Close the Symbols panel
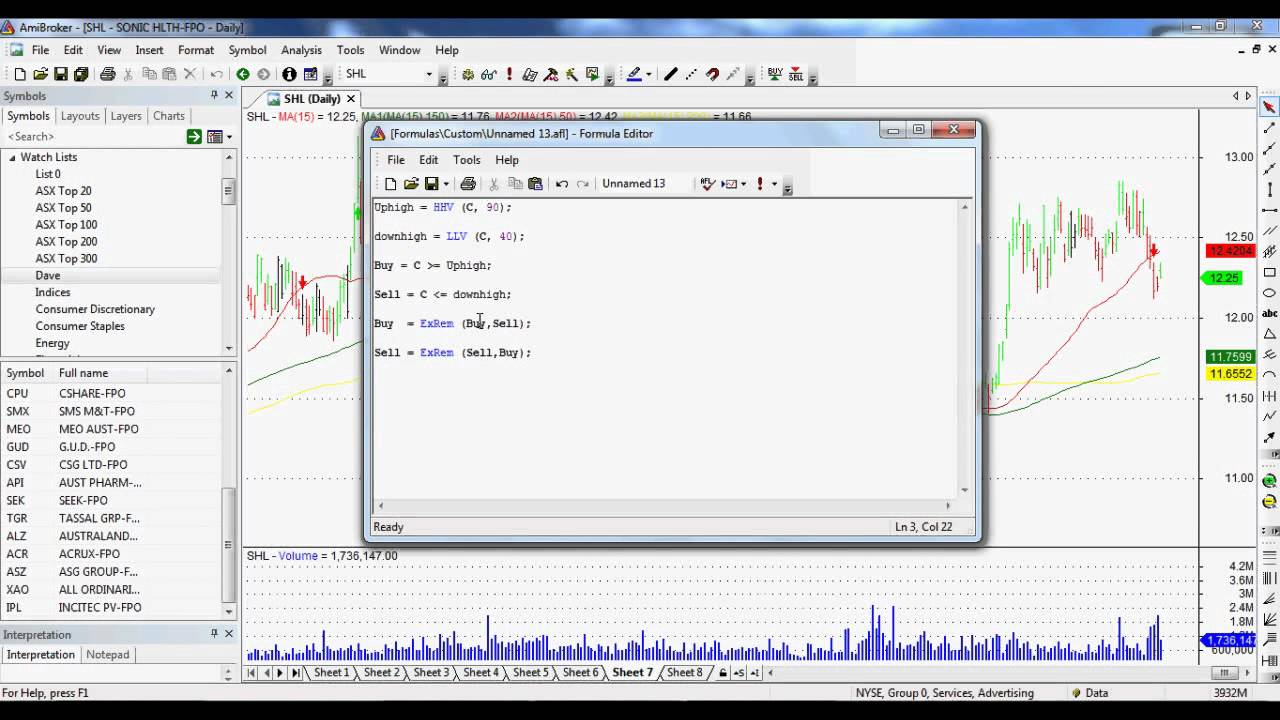 [x=229, y=95]
